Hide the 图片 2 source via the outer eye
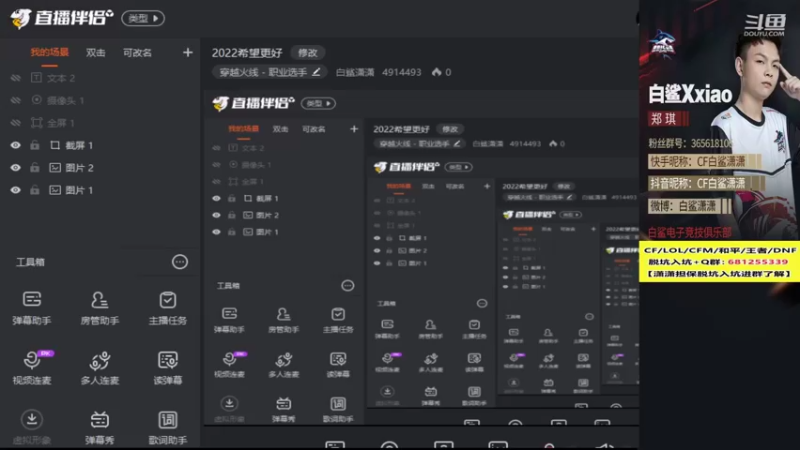The height and width of the screenshot is (450, 800). tap(16, 168)
